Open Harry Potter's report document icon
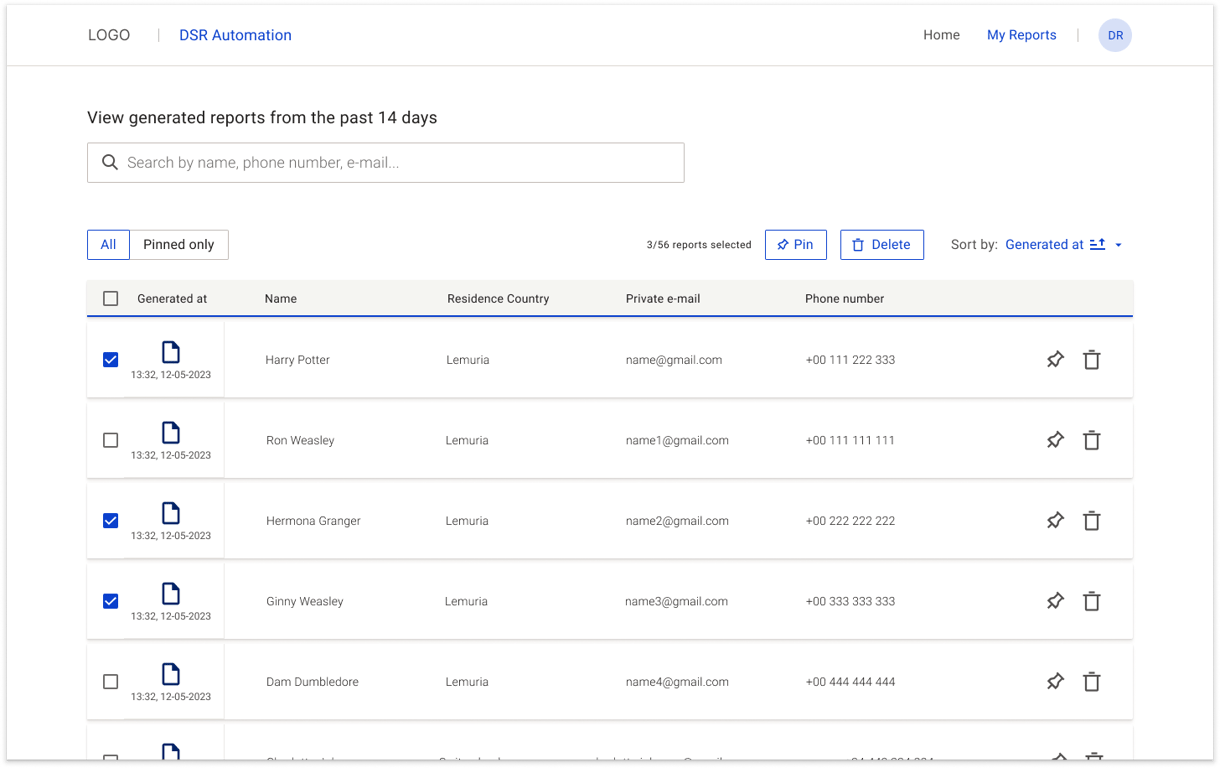 171,352
